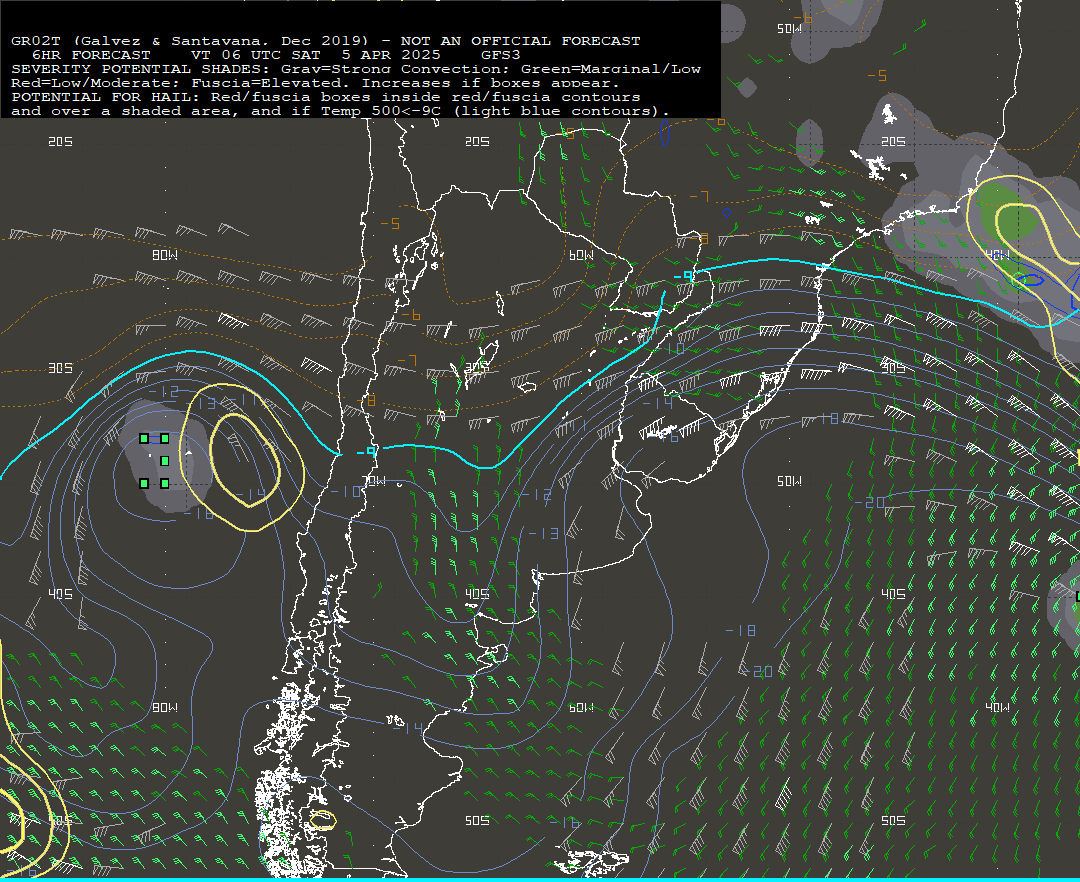Click the 50W label at the top edge
This screenshot has height=882, width=1080.
pos(789,28)
